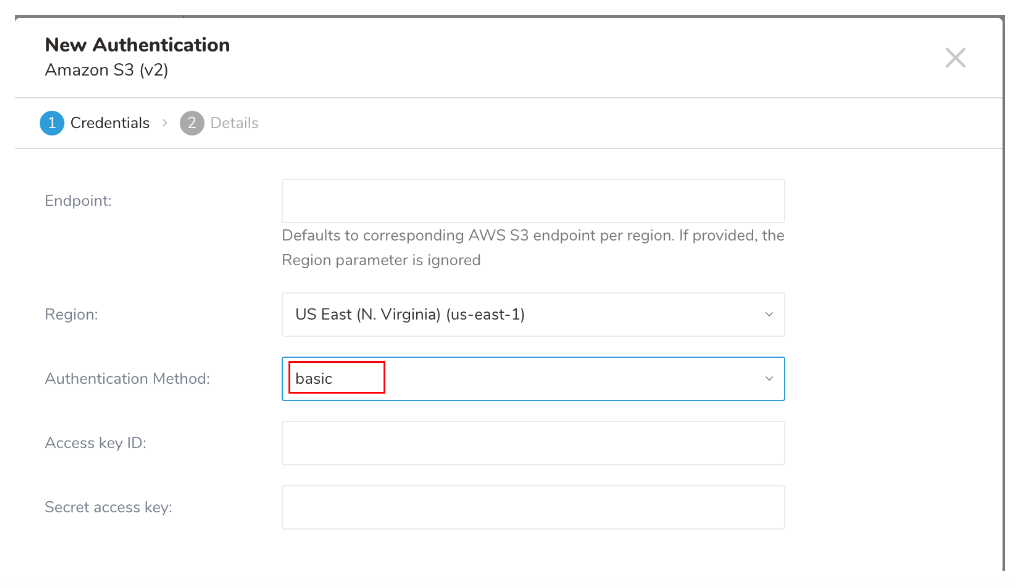The image size is (1016, 588).
Task: Click the "Secret access key:" label
Action: pos(108,507)
